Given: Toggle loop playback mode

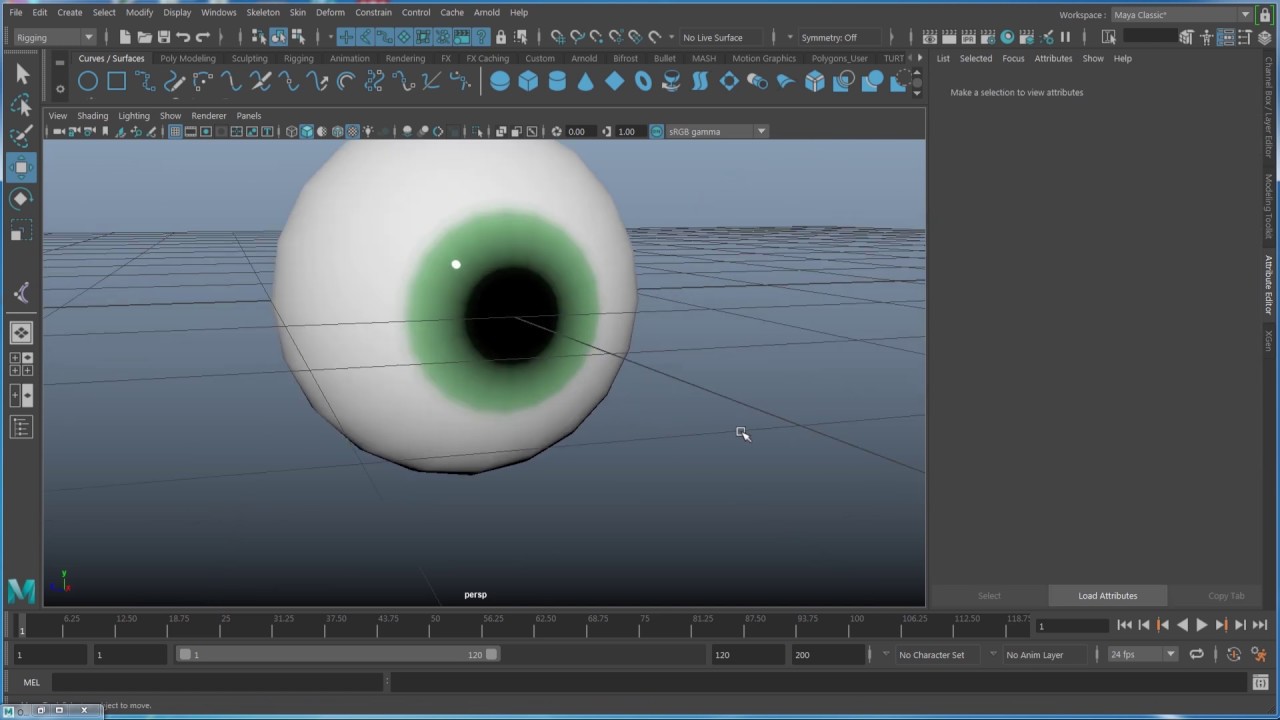Looking at the screenshot, I should pos(1196,654).
